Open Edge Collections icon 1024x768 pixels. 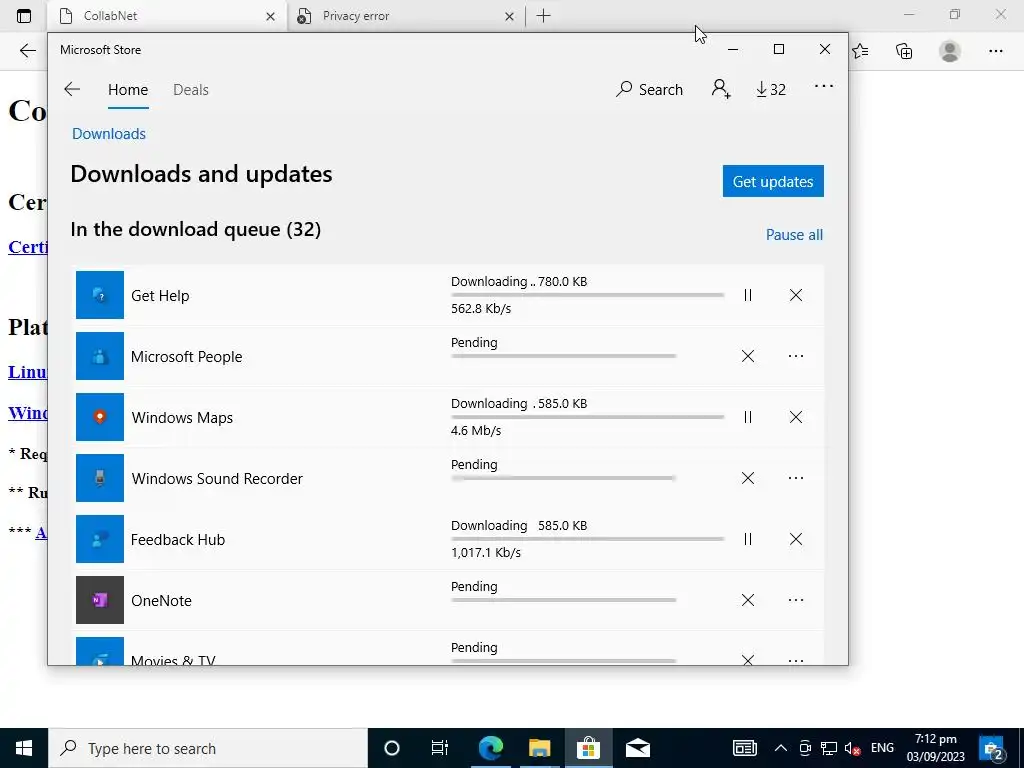coord(904,51)
